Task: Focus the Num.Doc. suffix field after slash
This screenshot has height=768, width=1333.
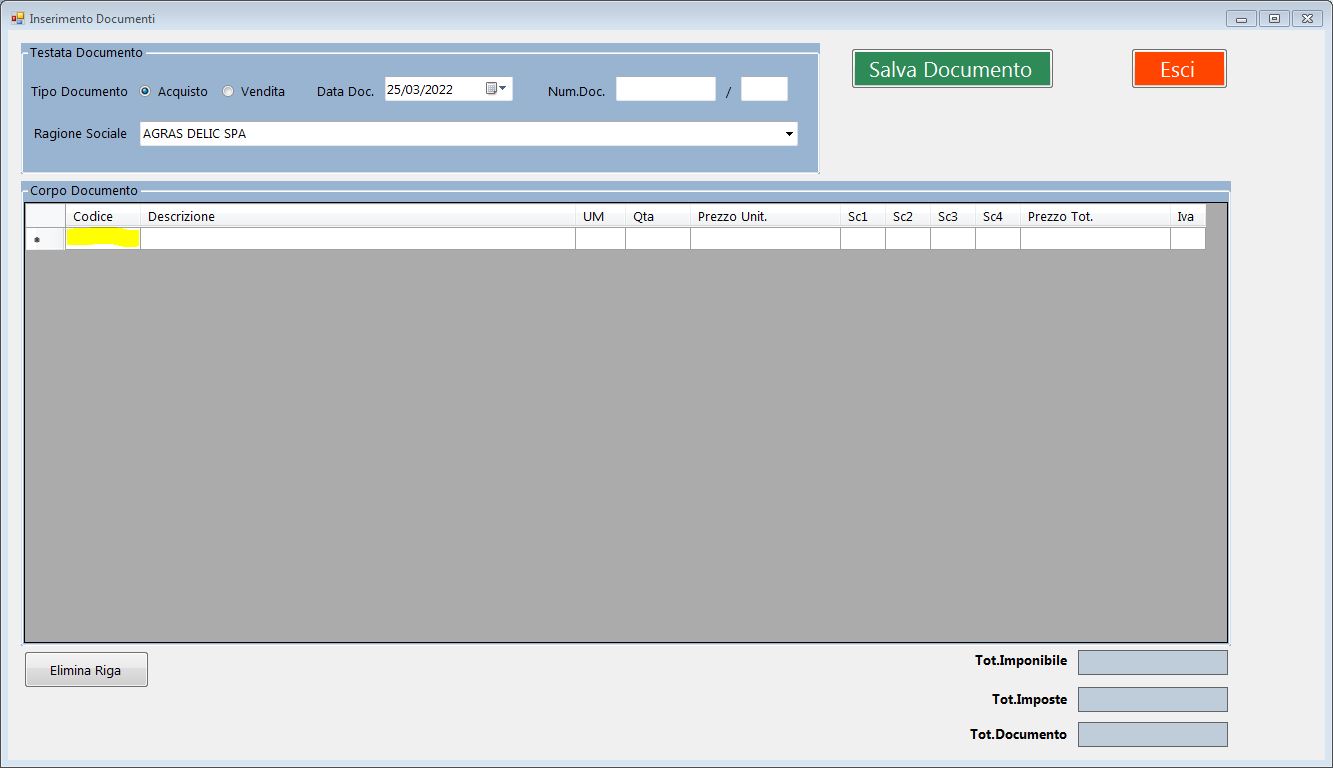Action: pos(764,89)
